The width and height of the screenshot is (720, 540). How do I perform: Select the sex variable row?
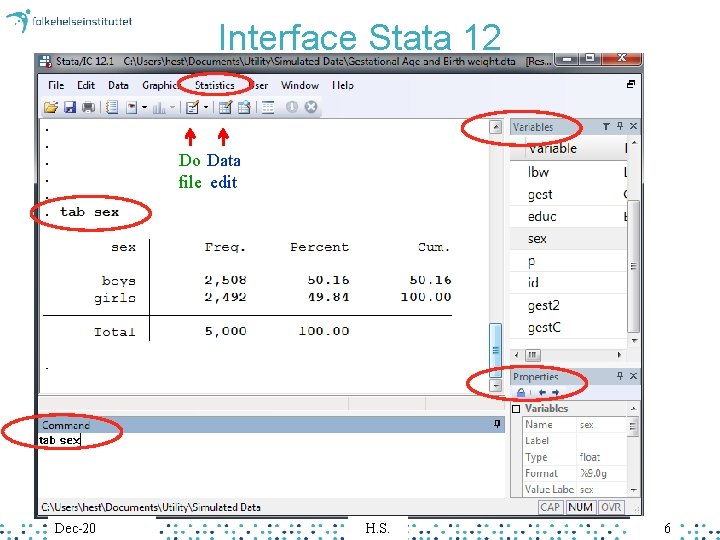(568, 238)
